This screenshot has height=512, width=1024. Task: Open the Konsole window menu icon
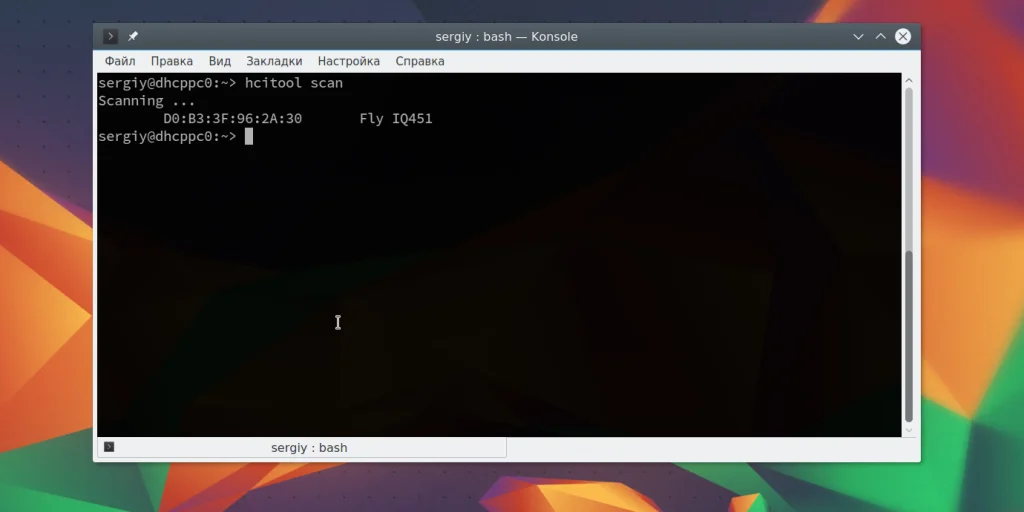pos(110,37)
